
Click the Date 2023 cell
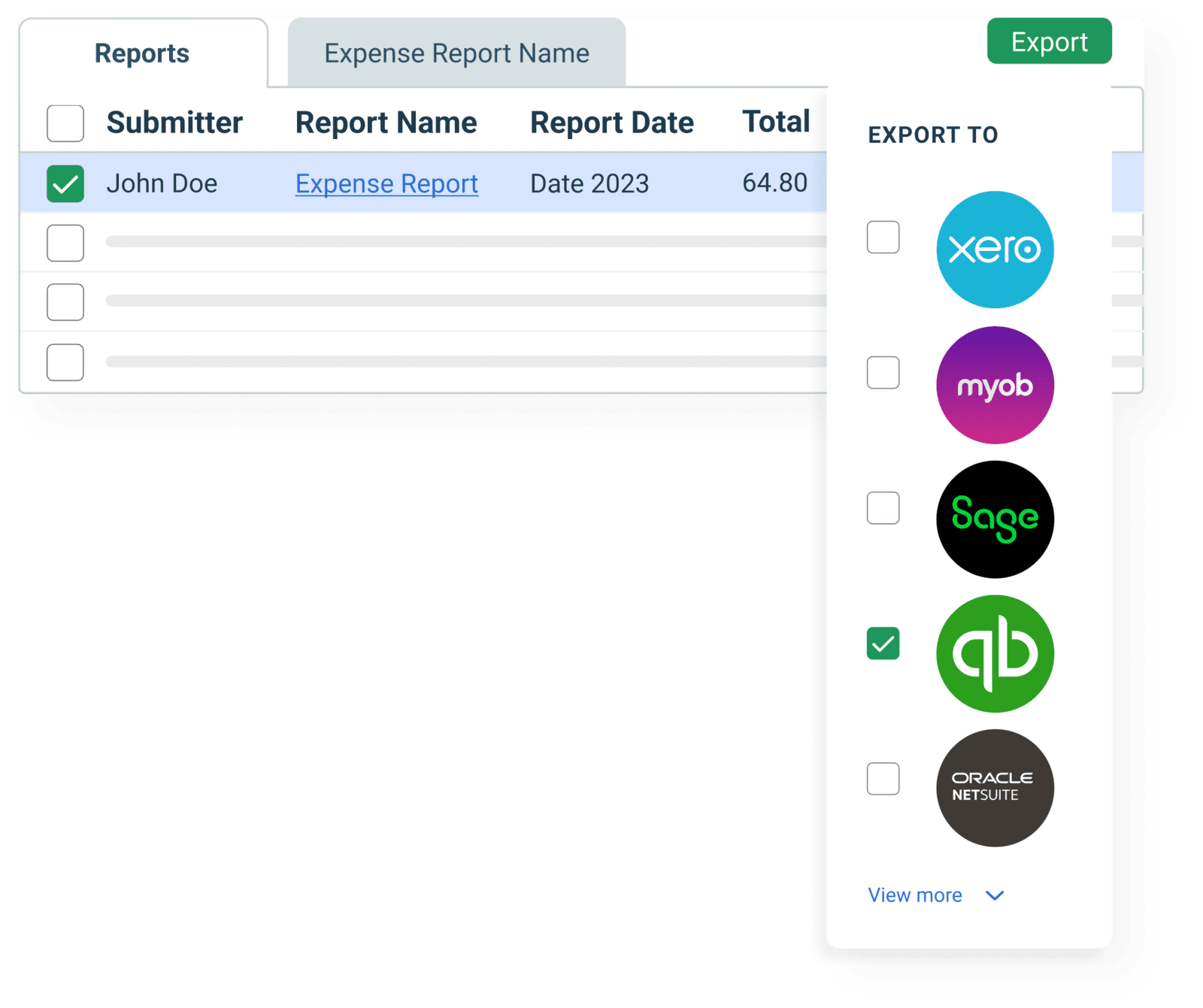pyautogui.click(x=589, y=183)
